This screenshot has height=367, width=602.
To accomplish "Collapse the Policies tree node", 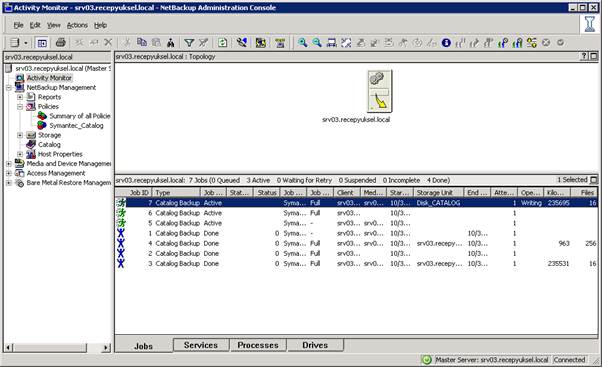I will pyautogui.click(x=20, y=107).
